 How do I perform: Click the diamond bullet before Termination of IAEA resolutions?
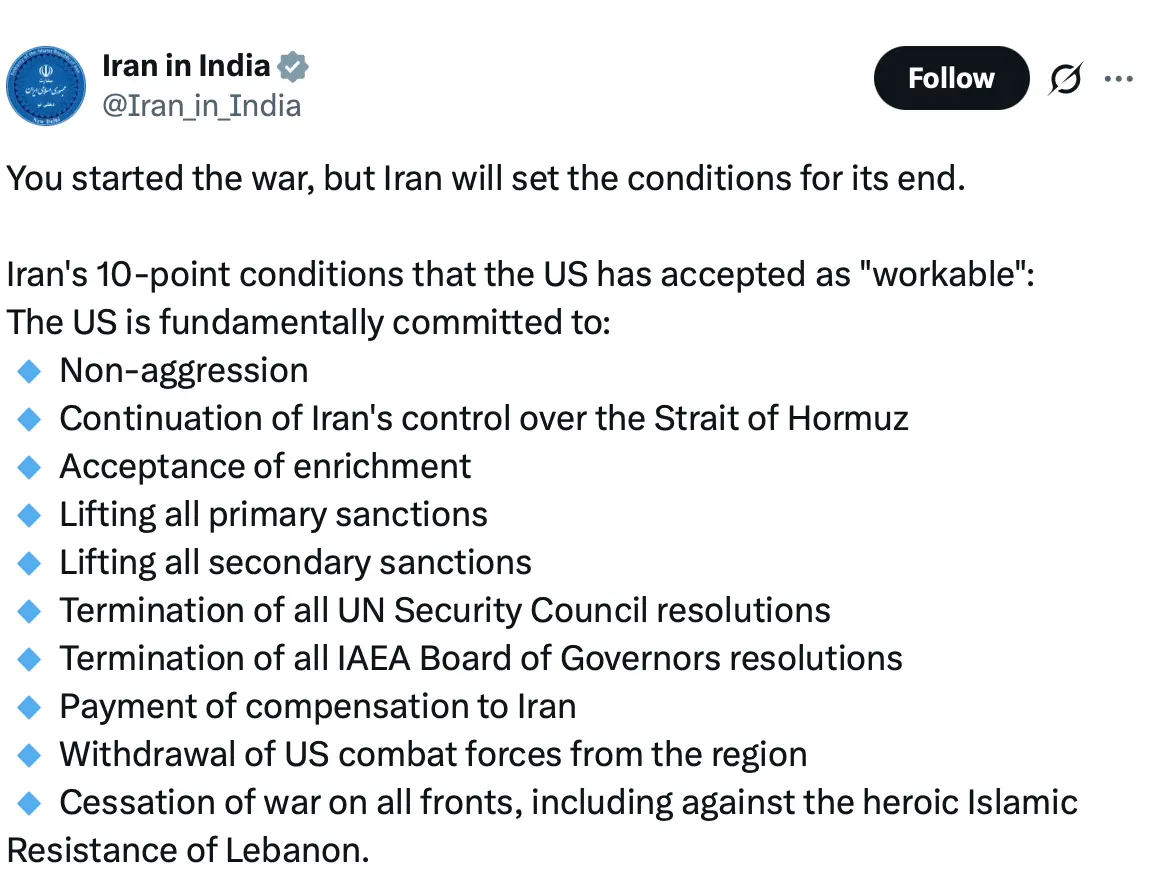point(28,658)
